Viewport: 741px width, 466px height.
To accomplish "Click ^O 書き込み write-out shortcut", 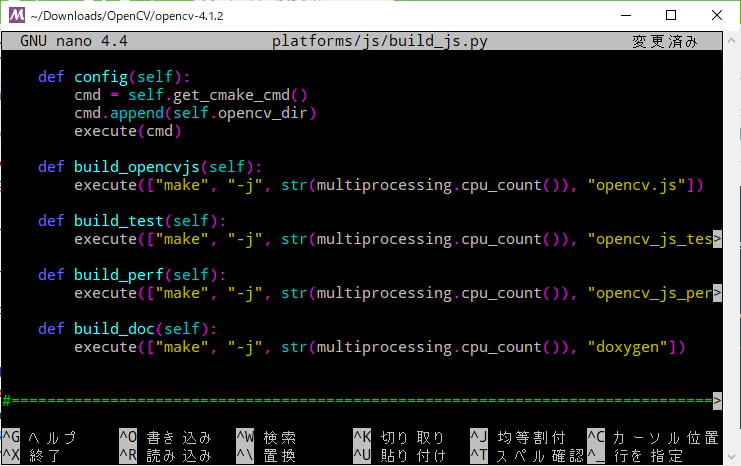I will pyautogui.click(x=165, y=437).
